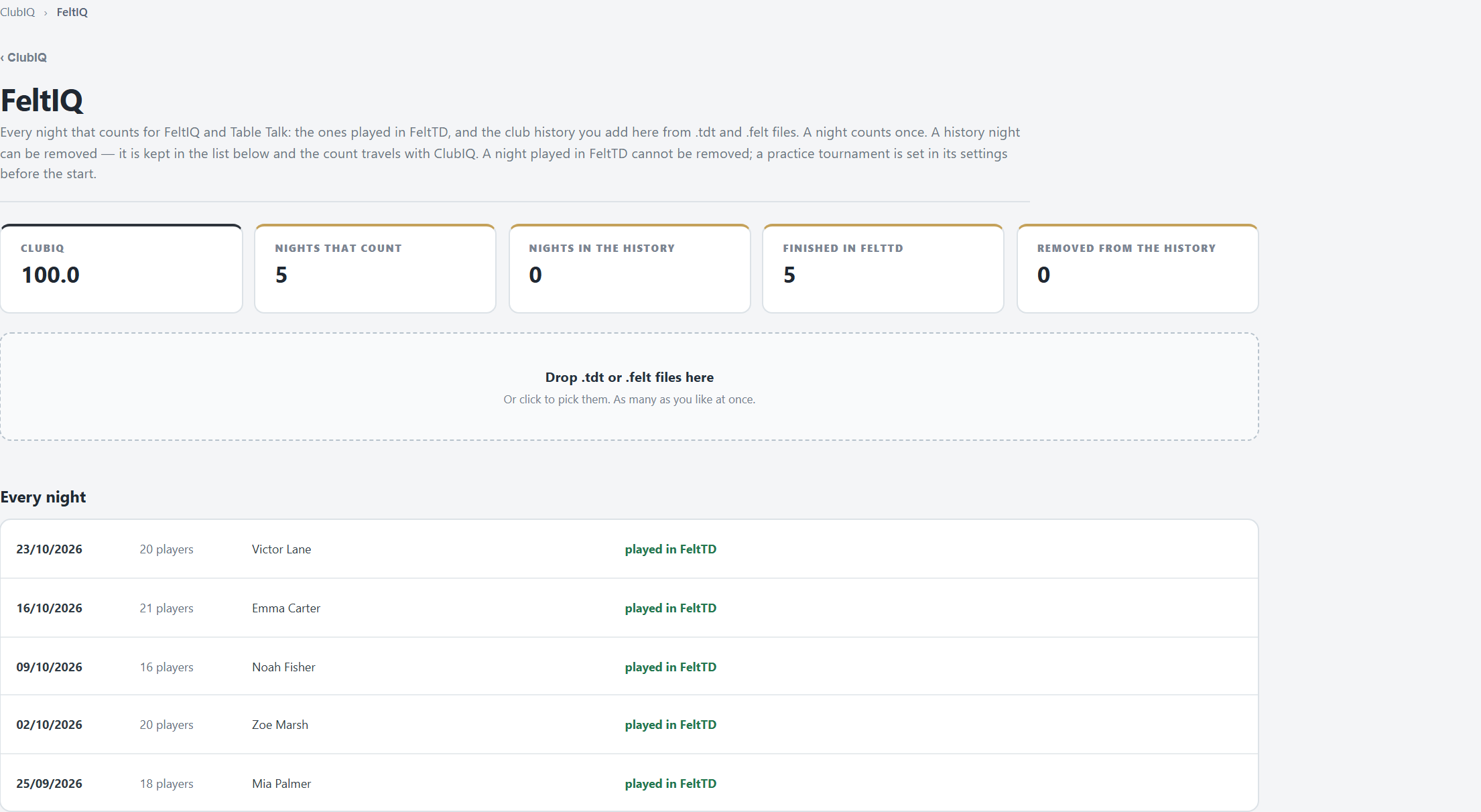Select the Nights That Count card

(375, 269)
